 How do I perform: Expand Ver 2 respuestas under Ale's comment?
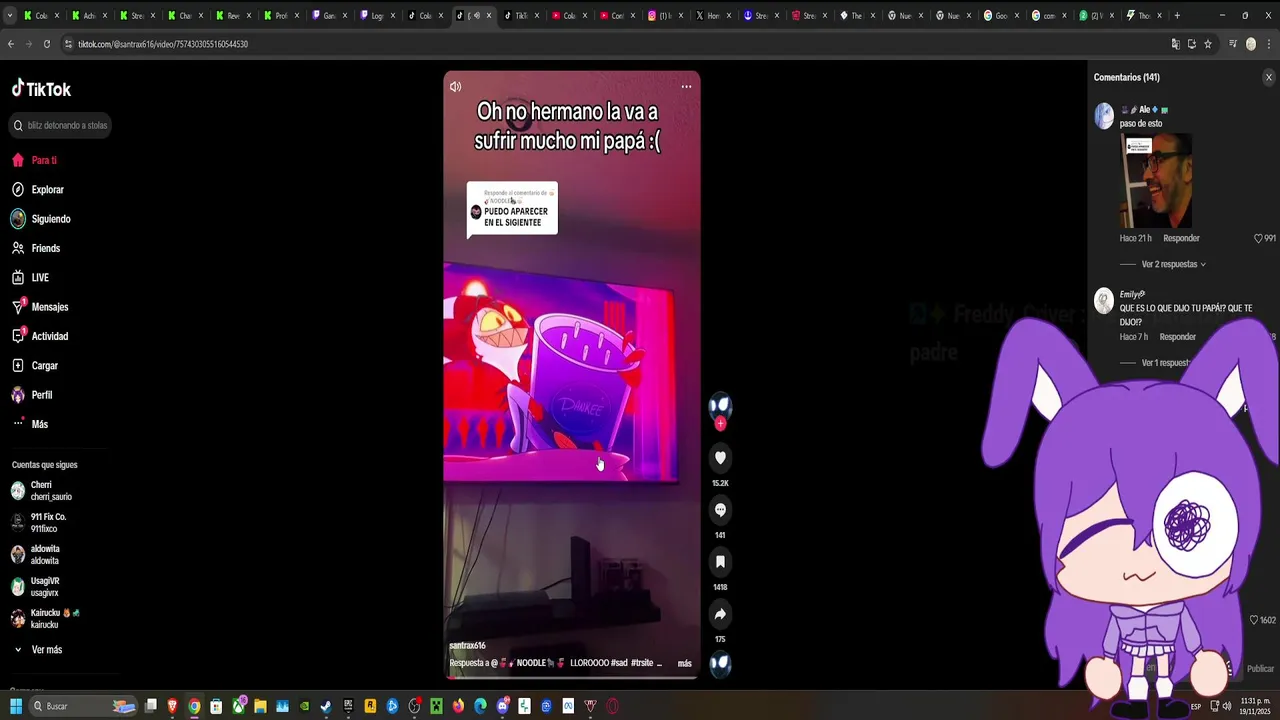(1174, 264)
